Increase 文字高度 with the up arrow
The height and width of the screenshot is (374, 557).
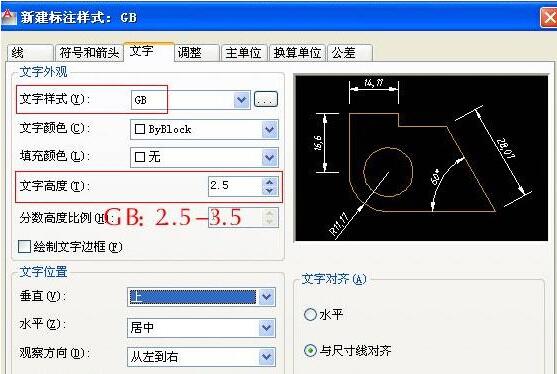pos(270,182)
